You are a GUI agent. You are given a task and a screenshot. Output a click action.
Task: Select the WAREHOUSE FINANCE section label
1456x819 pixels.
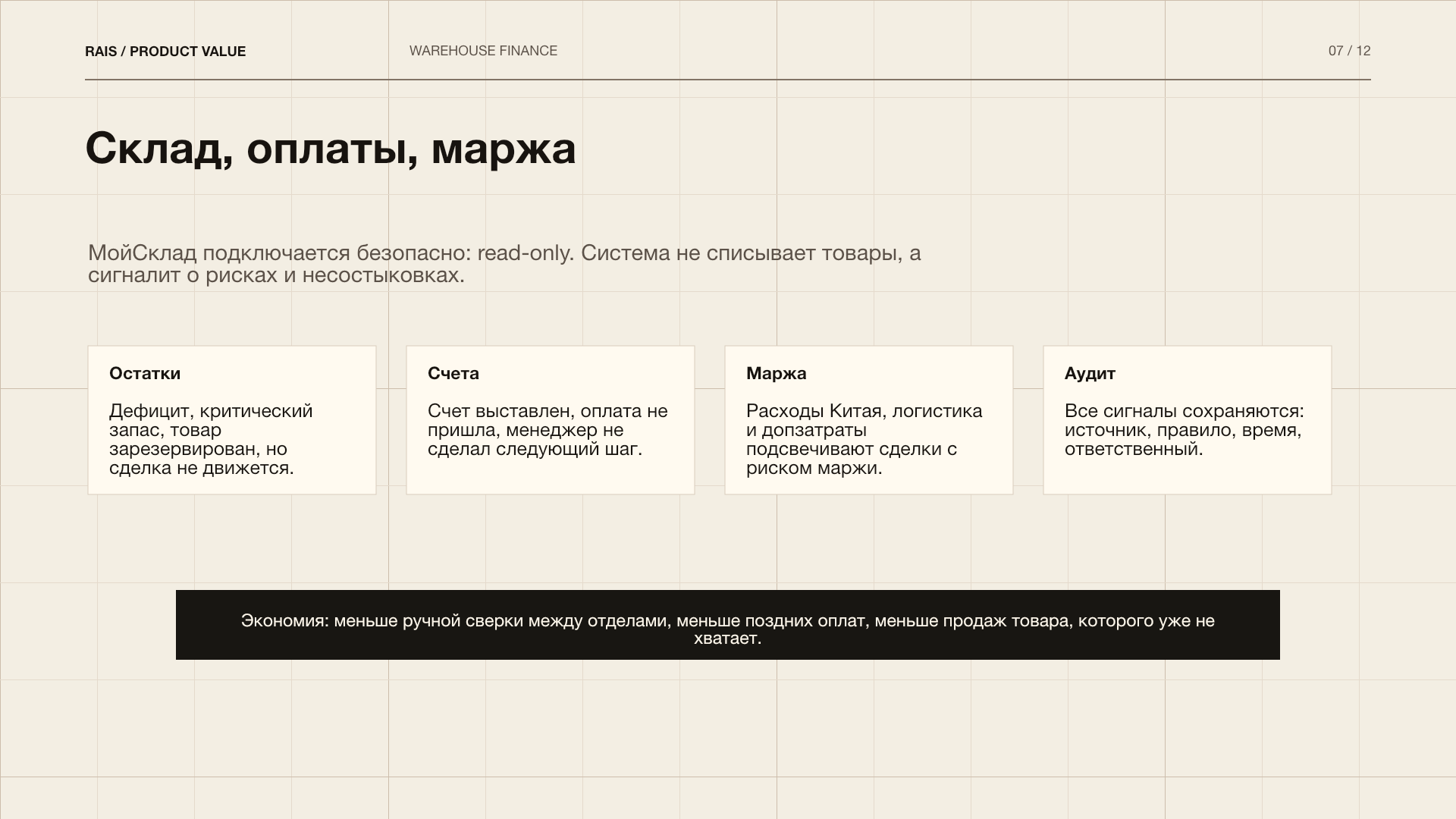tap(483, 51)
